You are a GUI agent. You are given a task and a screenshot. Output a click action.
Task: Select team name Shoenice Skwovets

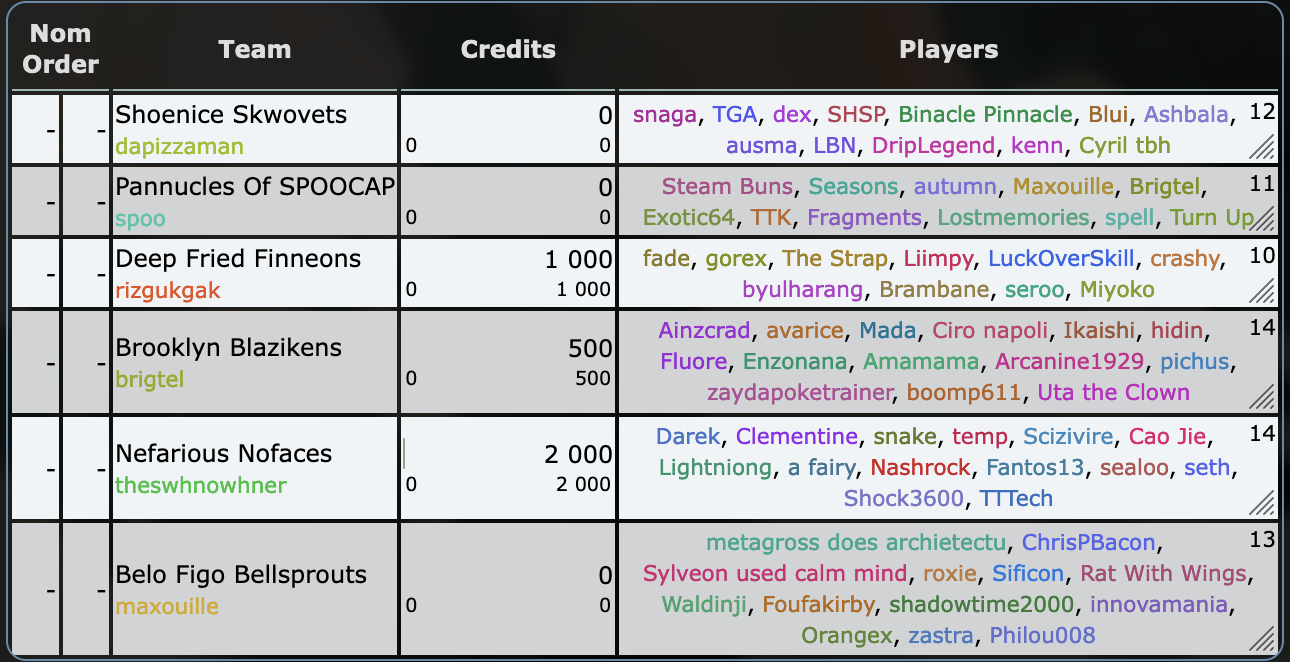coord(231,115)
